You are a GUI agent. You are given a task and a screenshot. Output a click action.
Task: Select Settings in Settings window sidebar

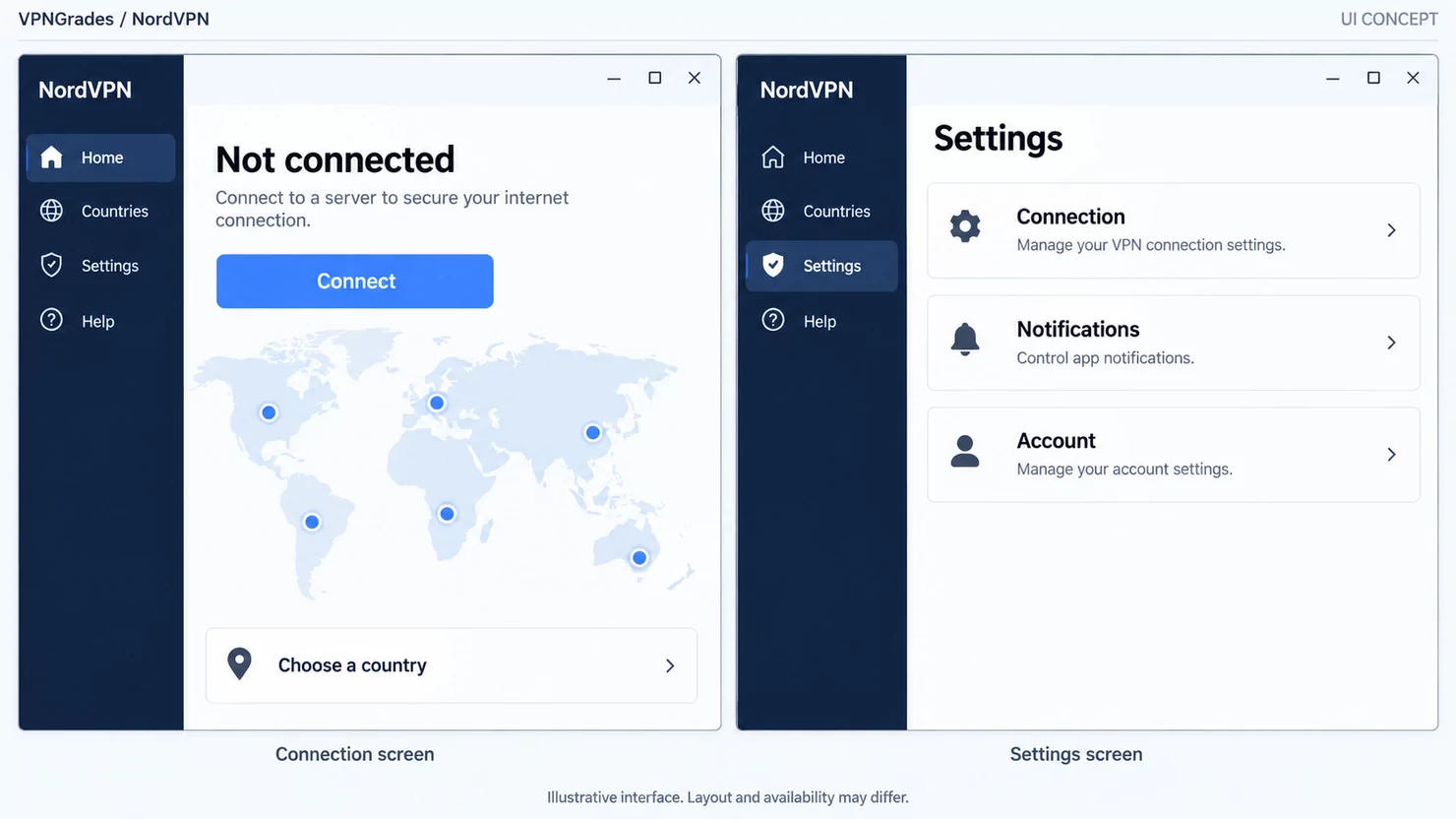(821, 266)
